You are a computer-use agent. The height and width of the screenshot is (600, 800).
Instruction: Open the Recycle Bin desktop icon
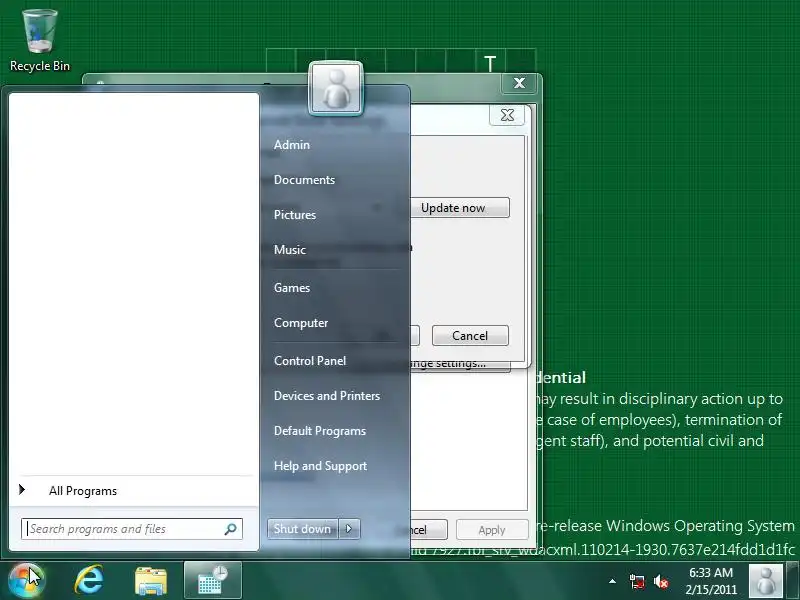(39, 41)
